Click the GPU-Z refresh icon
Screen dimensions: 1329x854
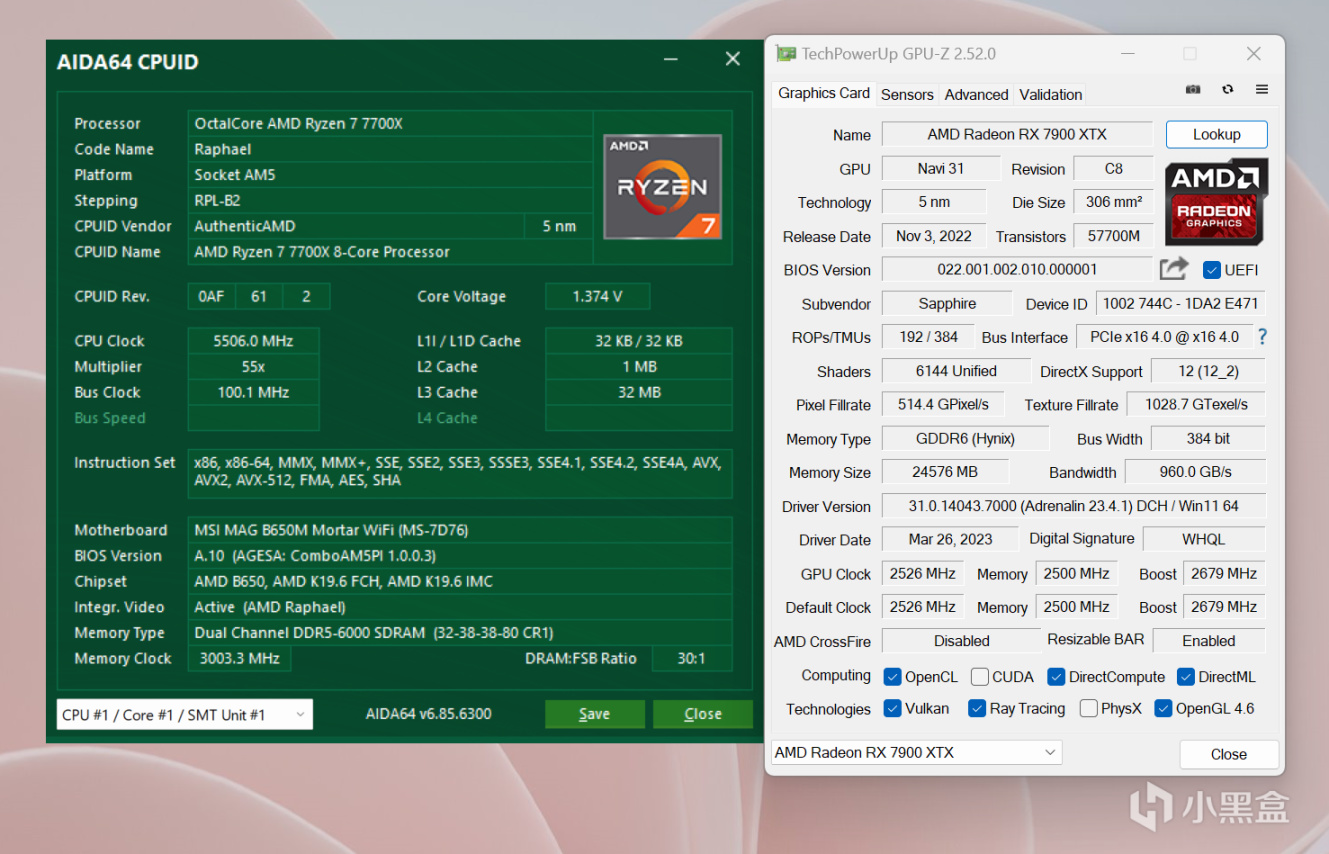tap(1228, 90)
